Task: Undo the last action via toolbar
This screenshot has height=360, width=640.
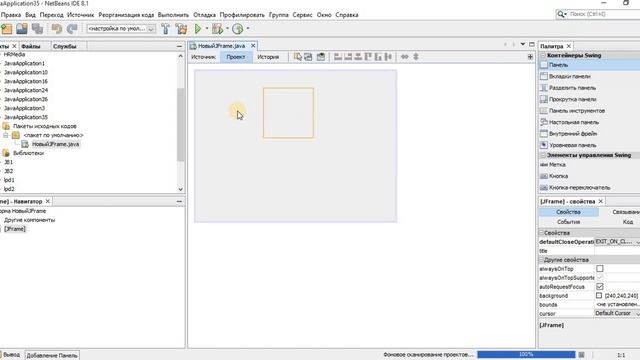Action: (x=56, y=29)
